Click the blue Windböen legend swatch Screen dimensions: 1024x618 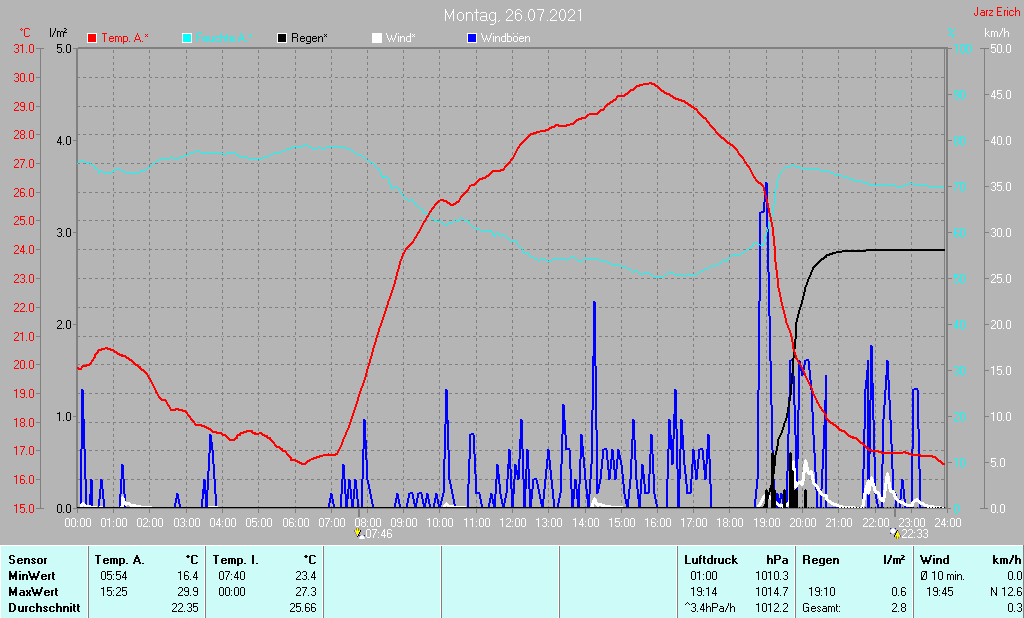click(472, 38)
